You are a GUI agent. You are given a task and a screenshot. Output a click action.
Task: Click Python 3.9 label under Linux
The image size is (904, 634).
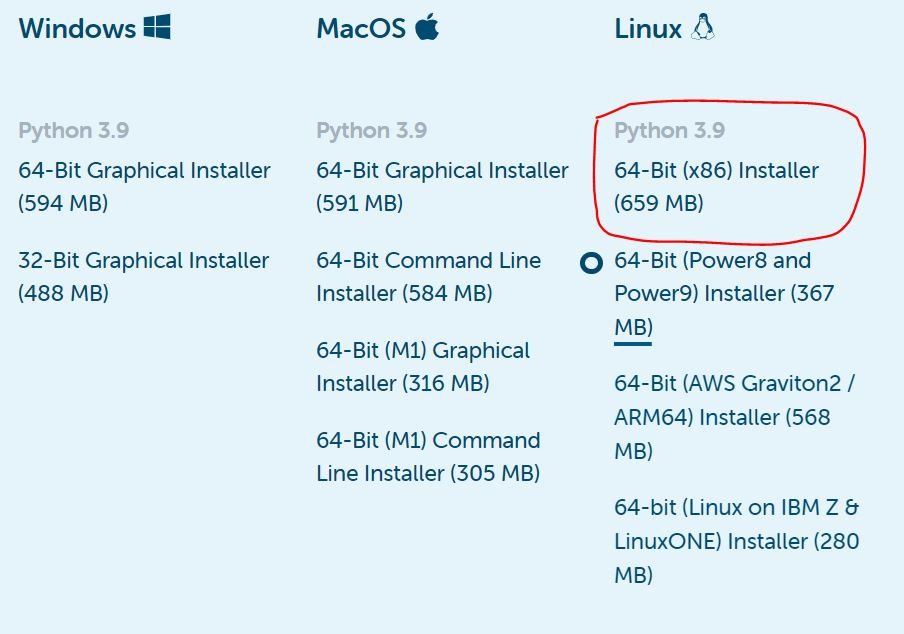[669, 131]
